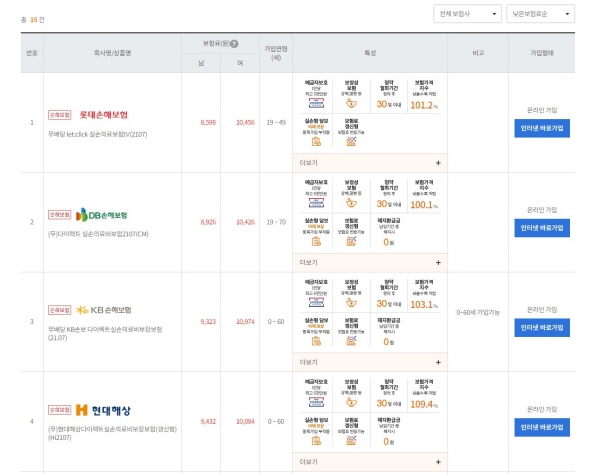Click the 보장성보험 bowl icon in 현대해상 row

tap(351, 402)
